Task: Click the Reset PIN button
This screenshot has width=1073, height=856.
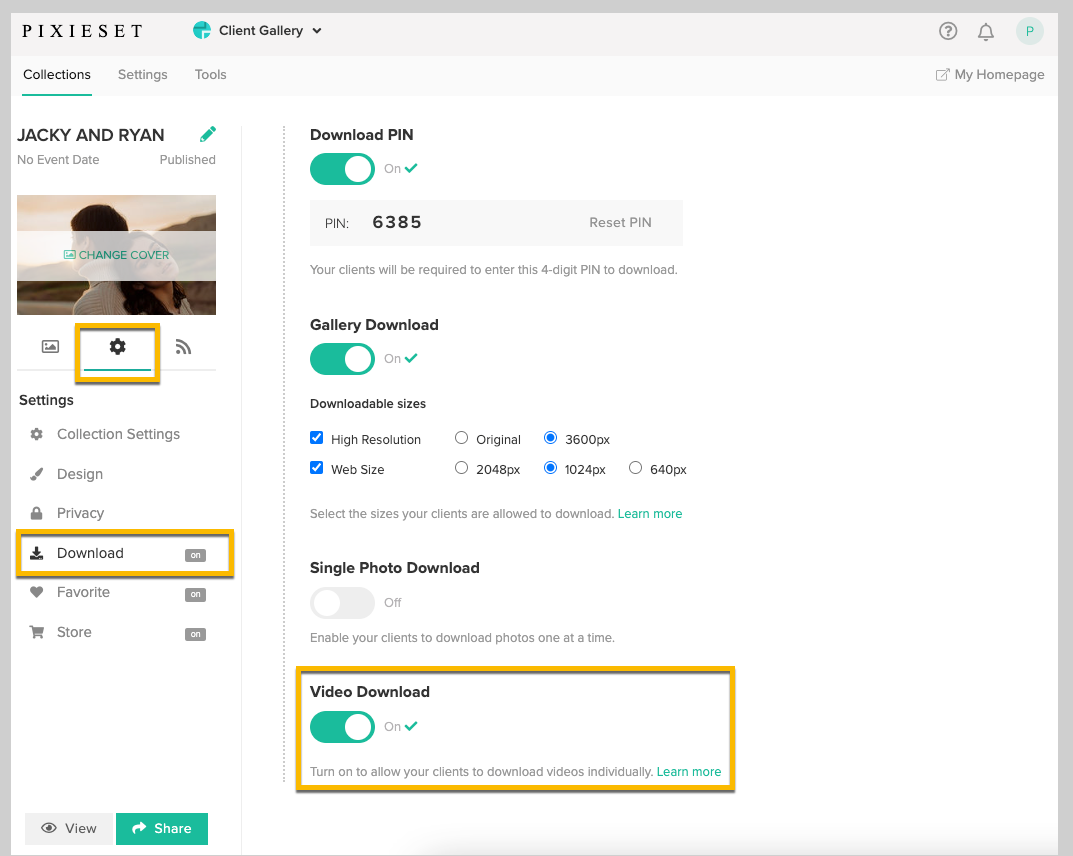Action: pyautogui.click(x=620, y=222)
